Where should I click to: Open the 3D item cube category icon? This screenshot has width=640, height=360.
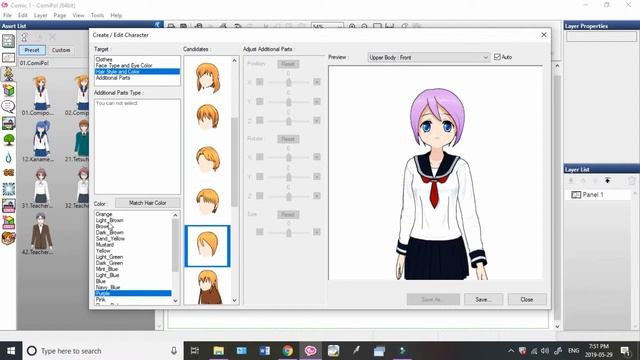pyautogui.click(x=8, y=90)
